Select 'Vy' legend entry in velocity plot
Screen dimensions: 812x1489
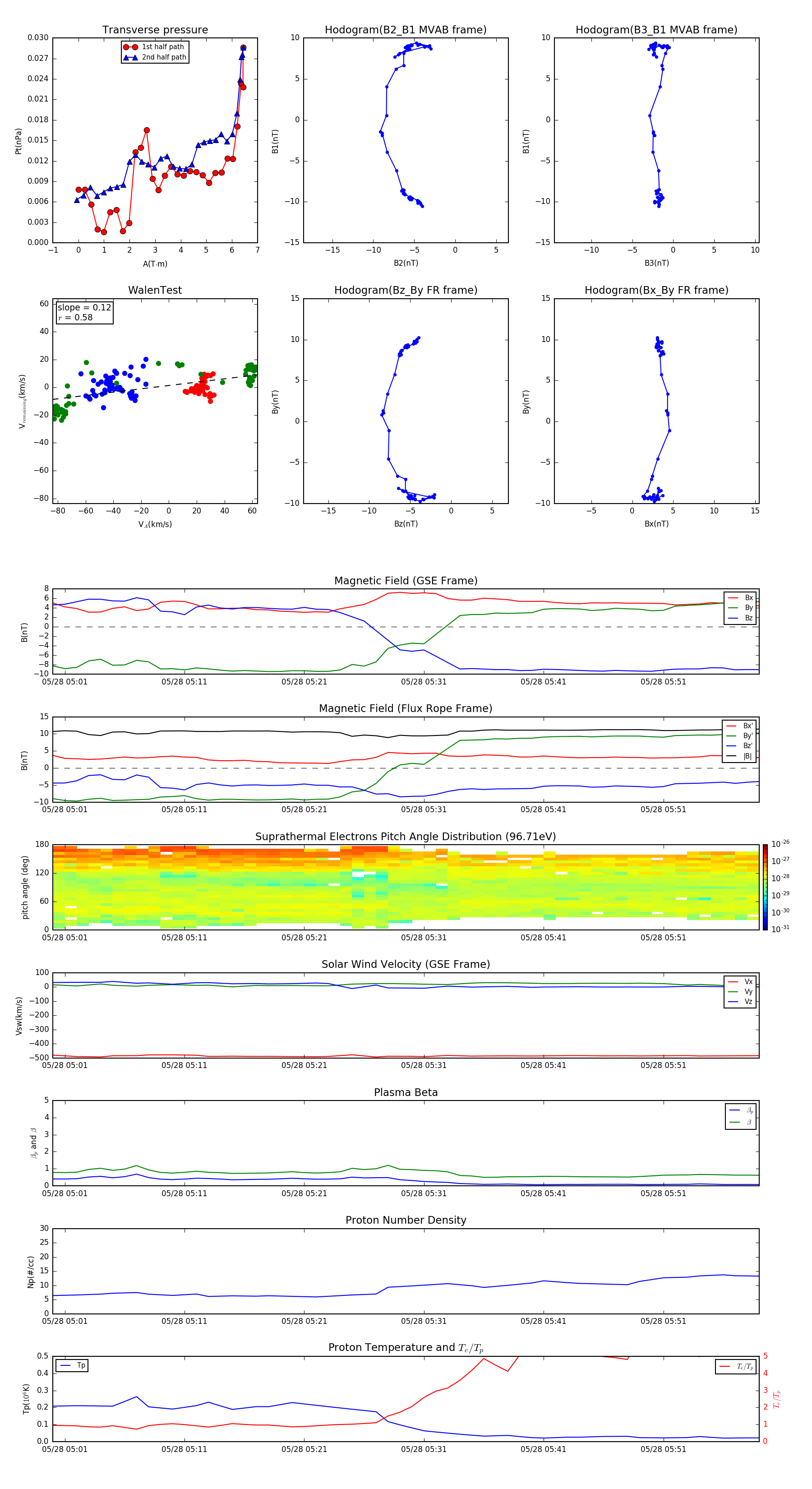coord(740,992)
